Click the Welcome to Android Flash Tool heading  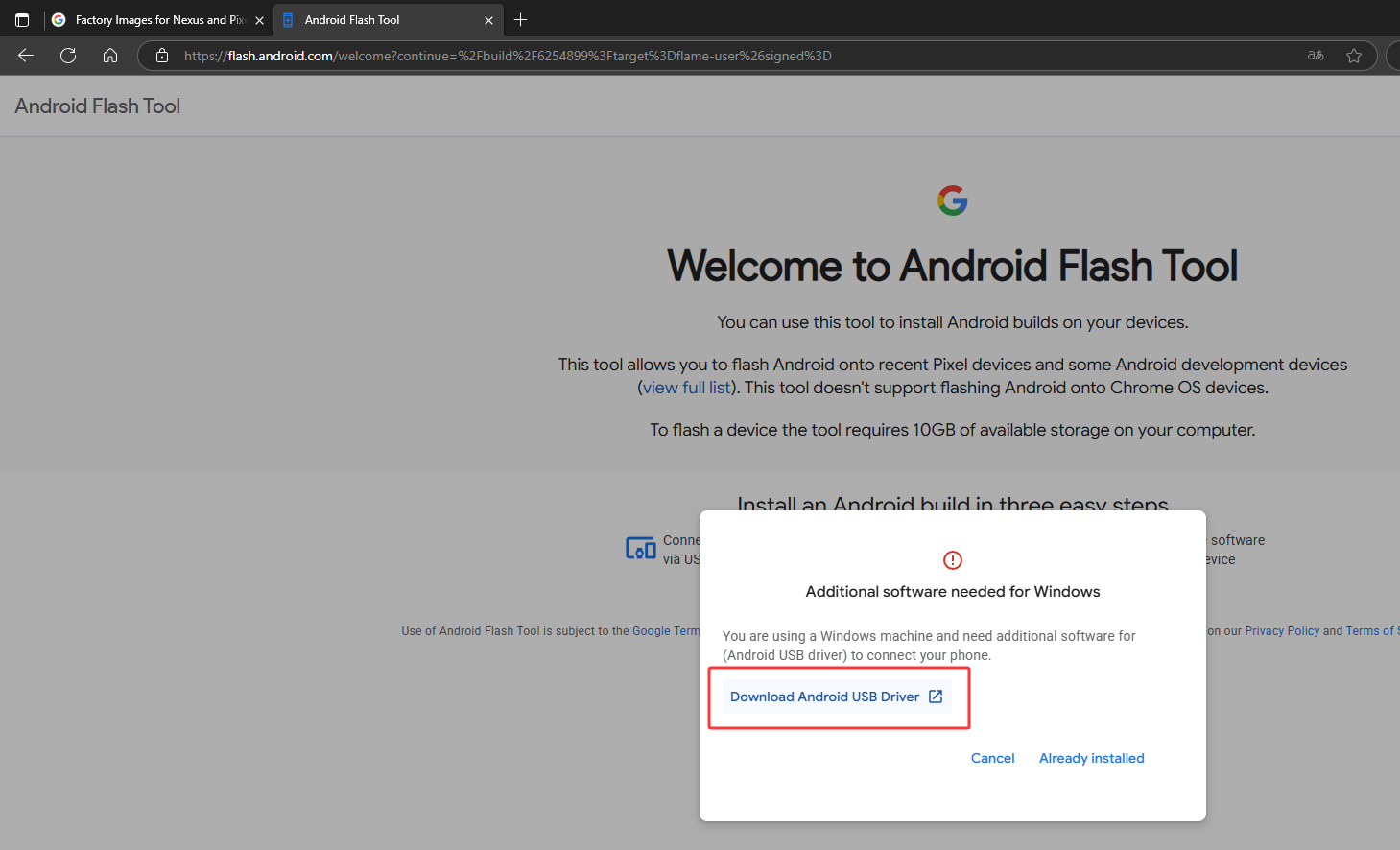[x=953, y=266]
